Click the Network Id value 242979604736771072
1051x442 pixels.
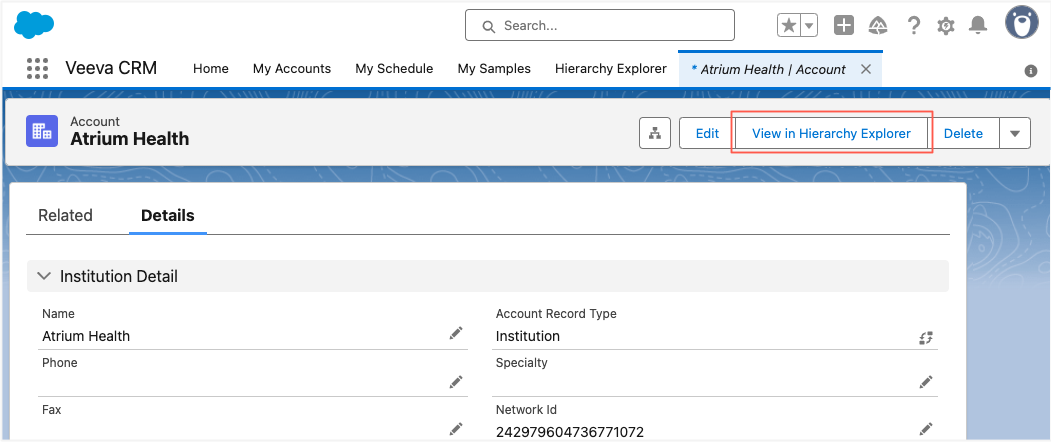coord(570,432)
